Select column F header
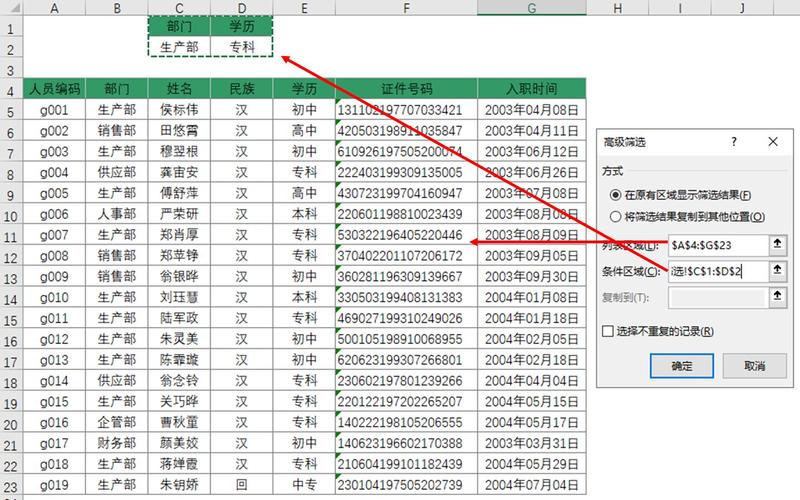 (406, 8)
